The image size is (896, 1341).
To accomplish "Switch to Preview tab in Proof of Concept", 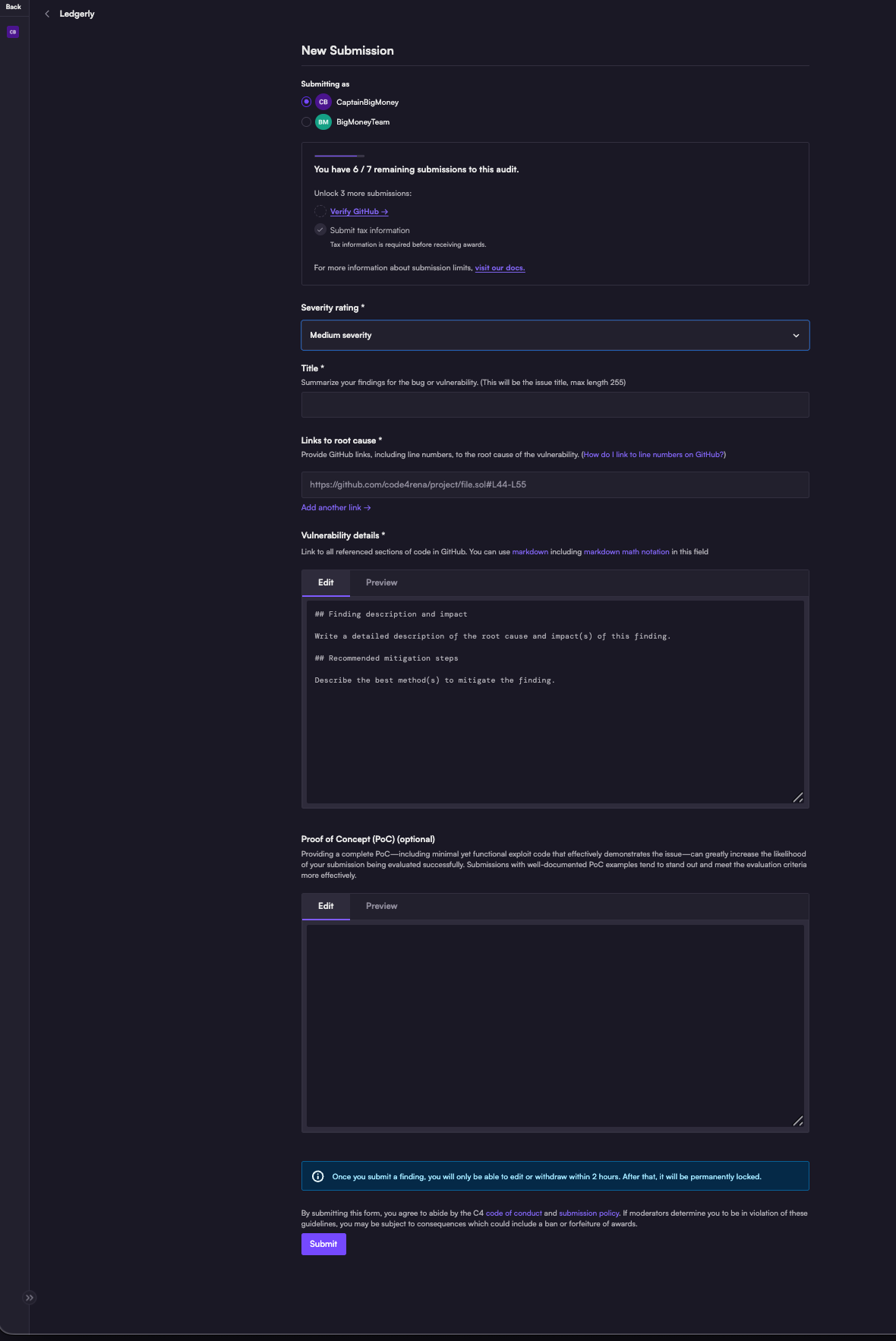I will point(381,906).
